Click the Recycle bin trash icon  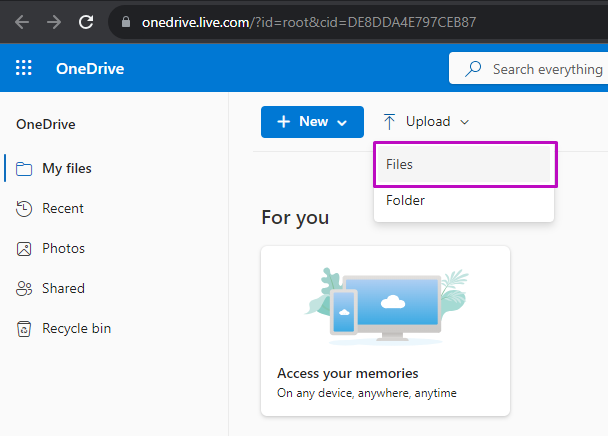click(24, 329)
